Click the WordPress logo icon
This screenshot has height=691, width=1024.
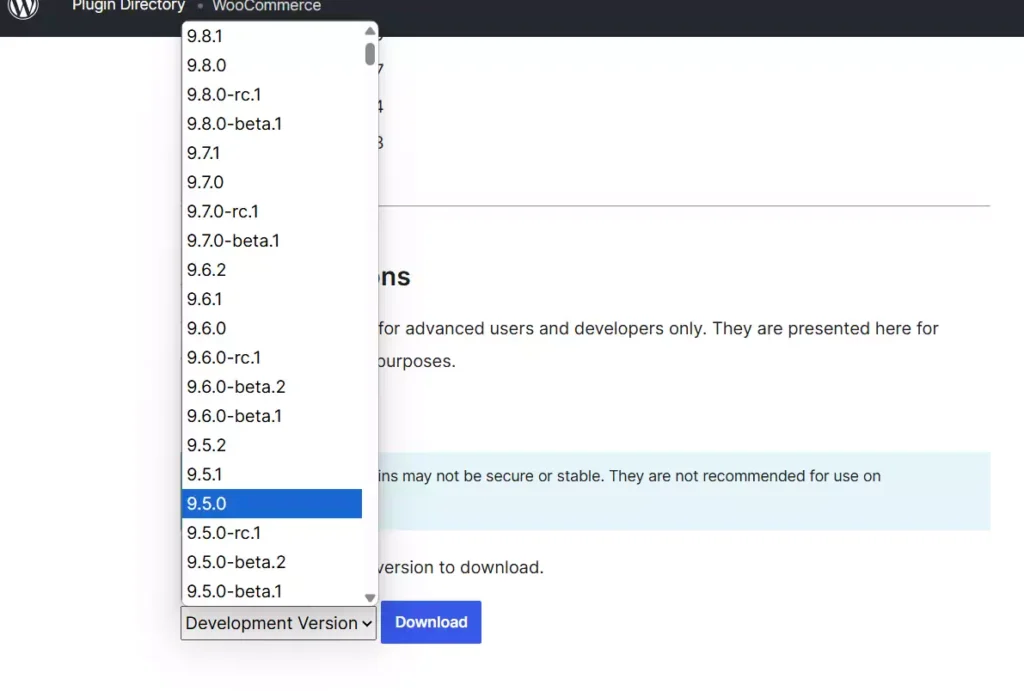pyautogui.click(x=23, y=7)
